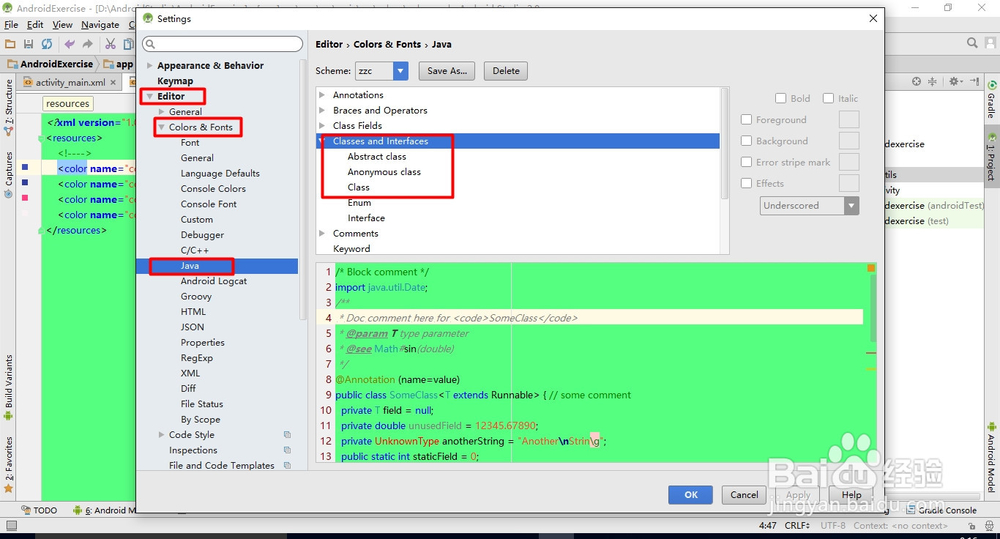Click the Background color swatch box
This screenshot has width=1000, height=539.
(849, 140)
